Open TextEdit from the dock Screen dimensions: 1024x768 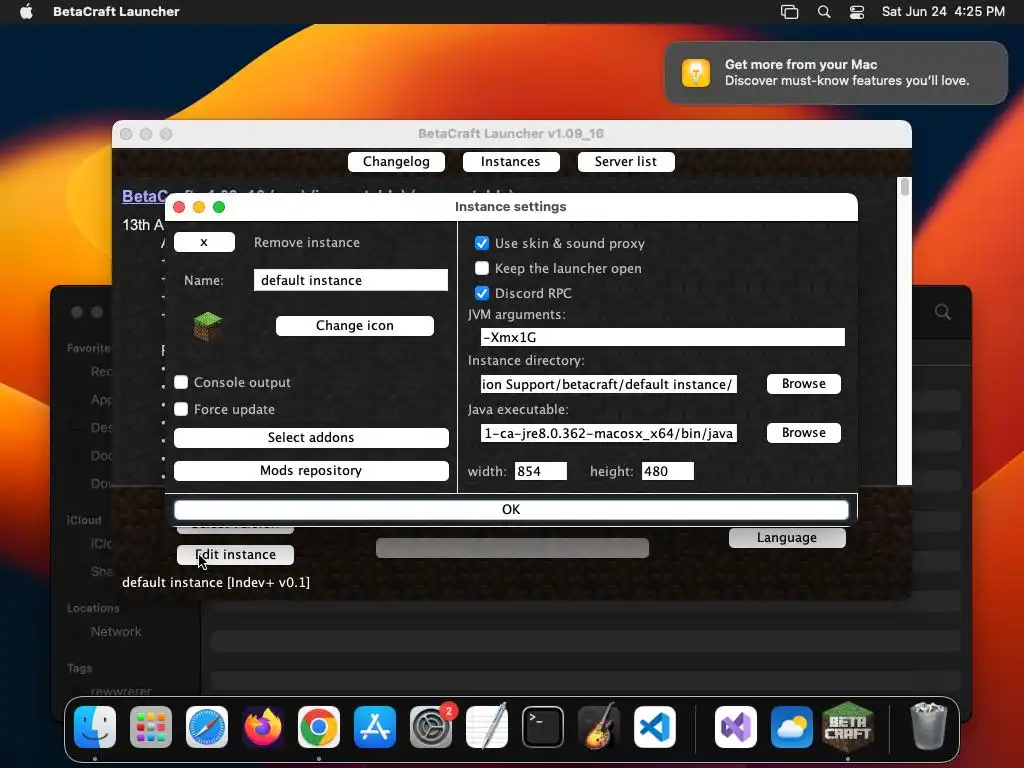[487, 726]
